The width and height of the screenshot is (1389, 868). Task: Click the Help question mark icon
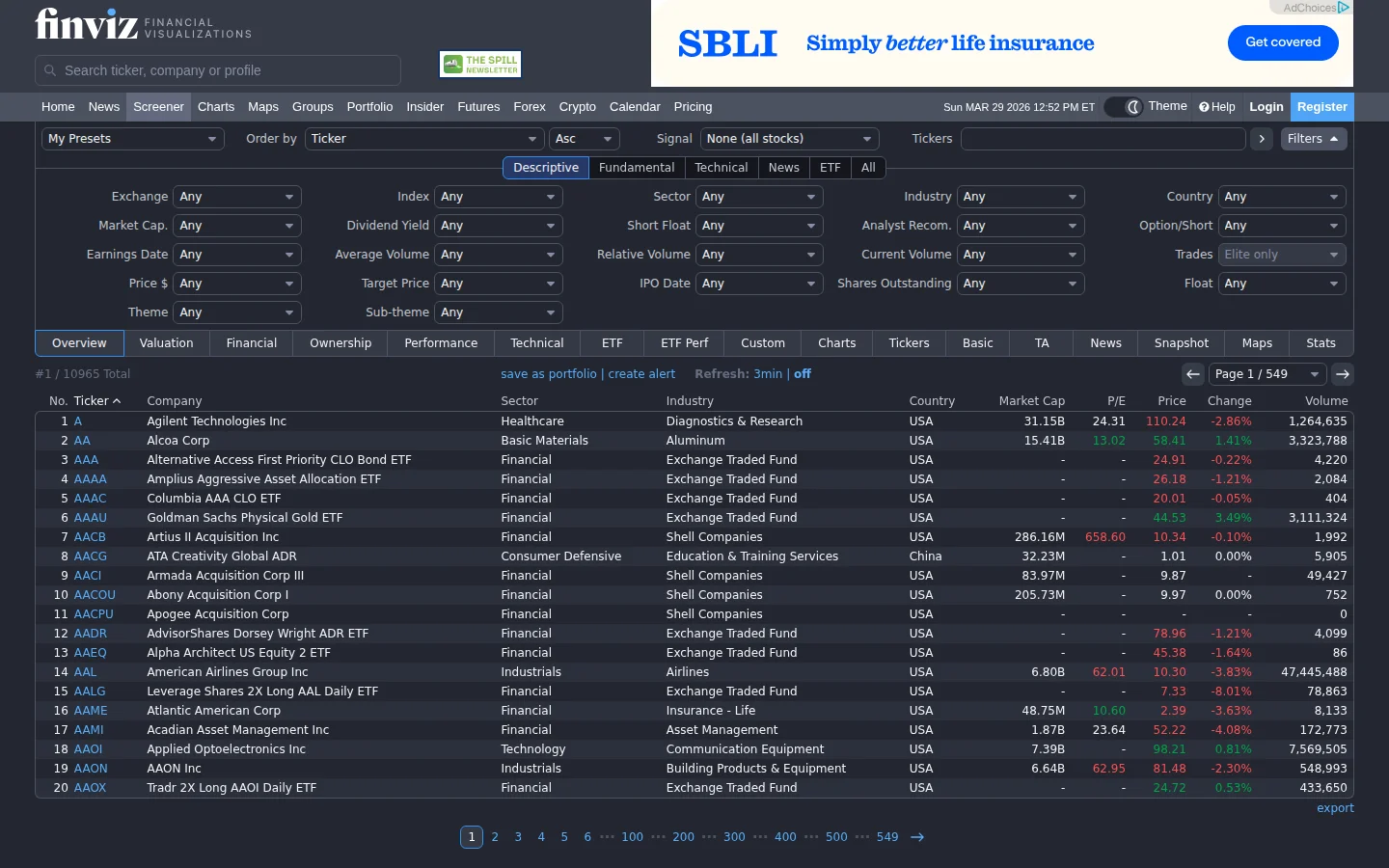(x=1205, y=107)
